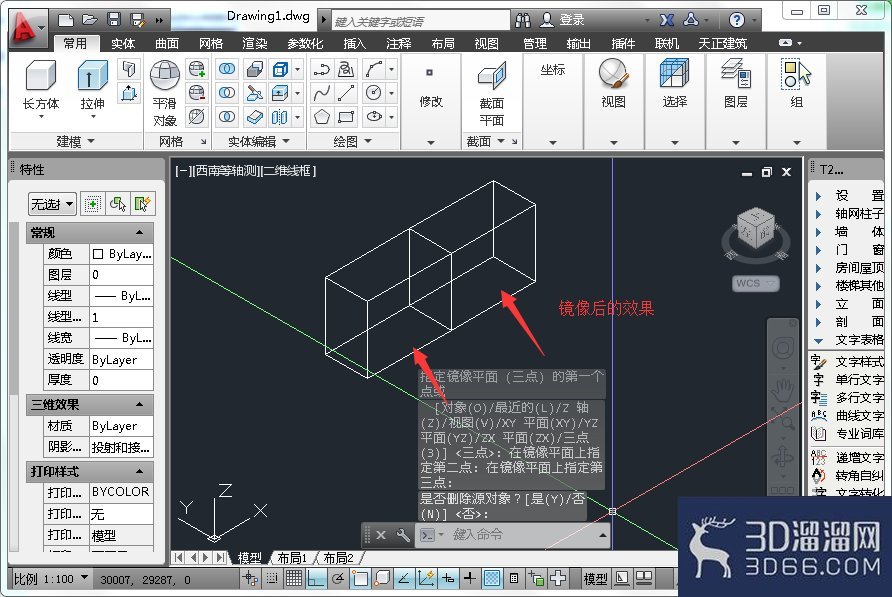
Task: Collapse the 常规 section in 特性 panel
Action: pos(139,232)
